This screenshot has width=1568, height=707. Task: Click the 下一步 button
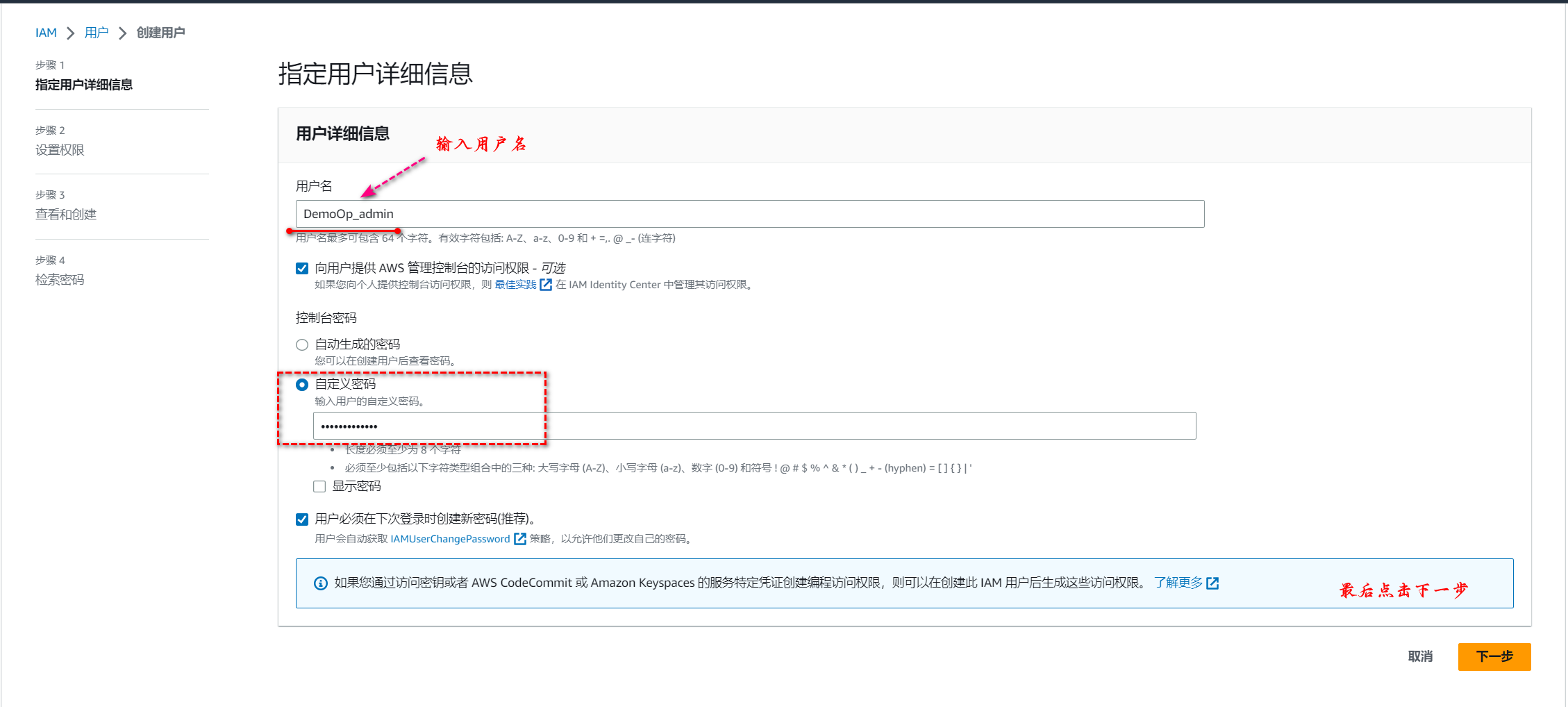click(1494, 656)
